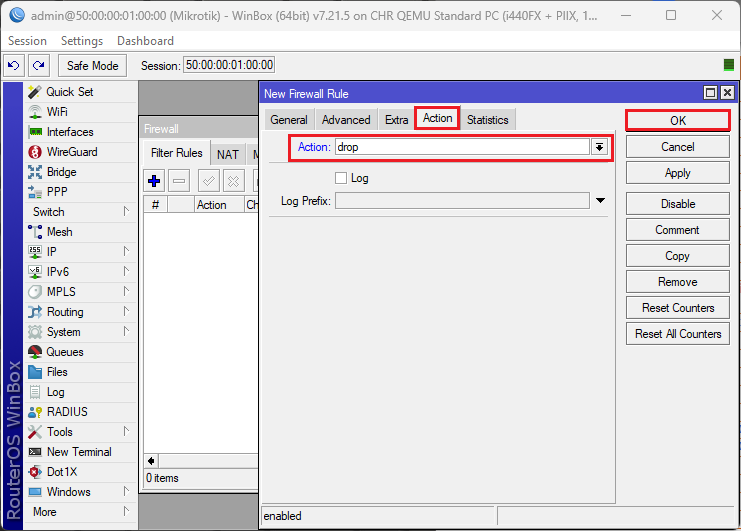Switch to the NAT tab in Firewall
The image size is (741, 531).
[228, 154]
